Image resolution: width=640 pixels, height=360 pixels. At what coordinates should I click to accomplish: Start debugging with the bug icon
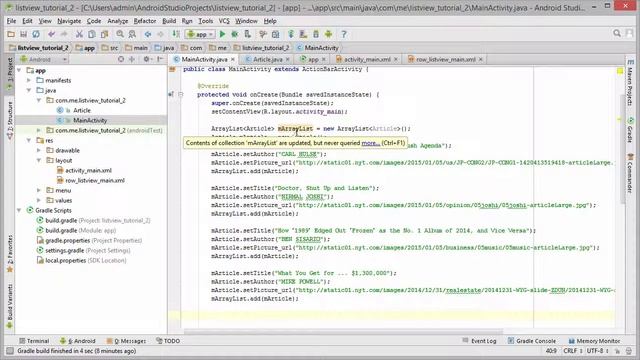[x=235, y=34]
